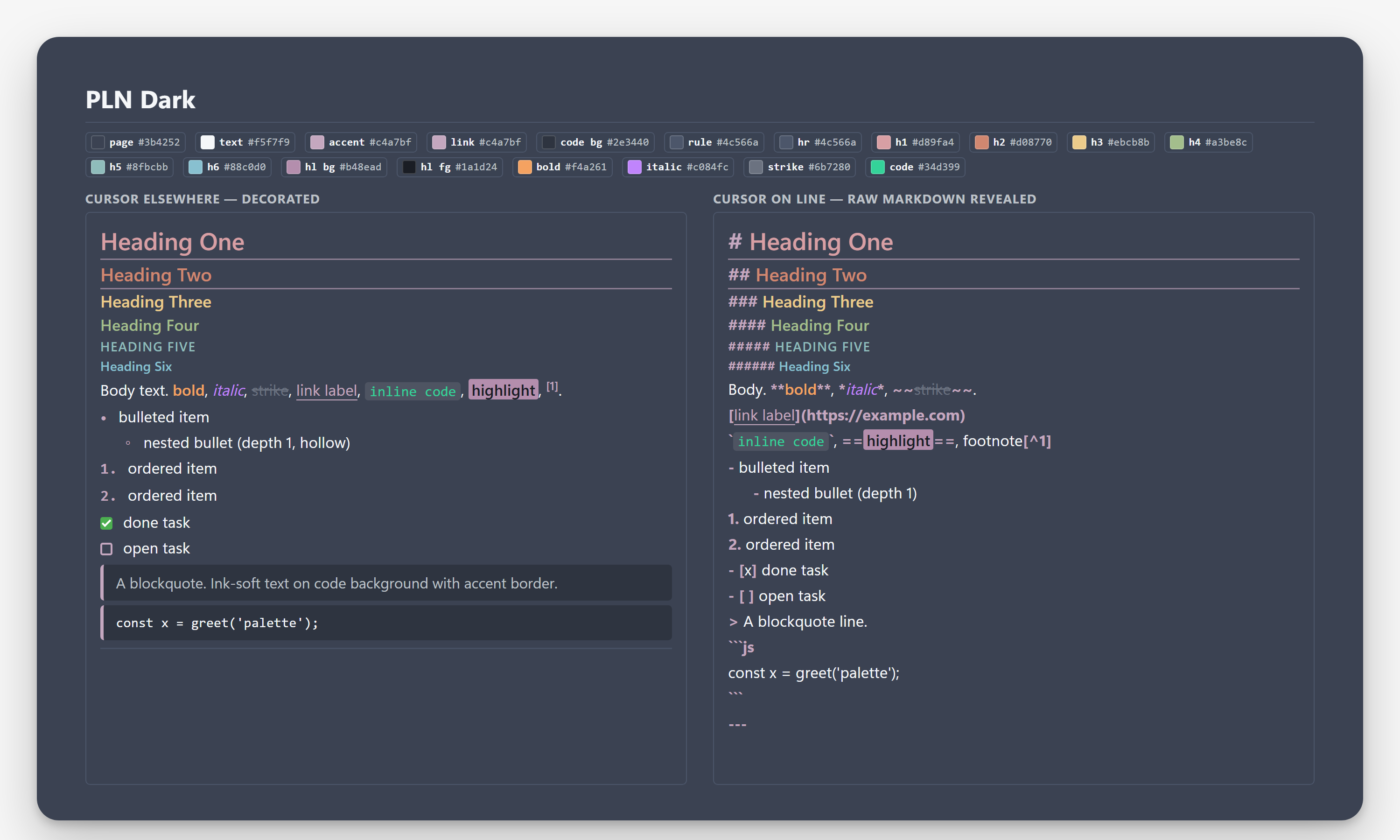Click the blockquote text in decorated pane

pyautogui.click(x=337, y=583)
